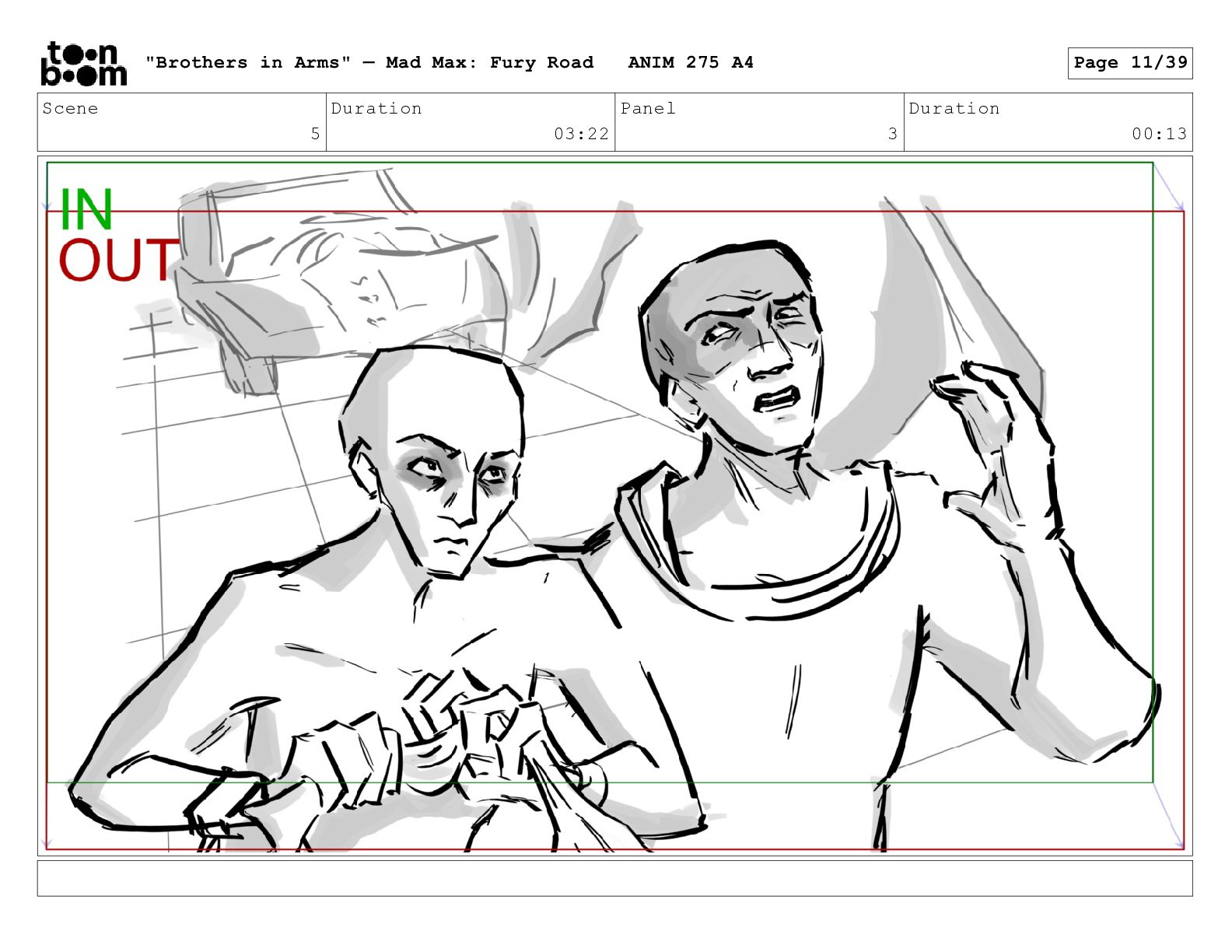The width and height of the screenshot is (1232, 952).
Task: Click the ANIM 275 A4 text
Action: [691, 62]
